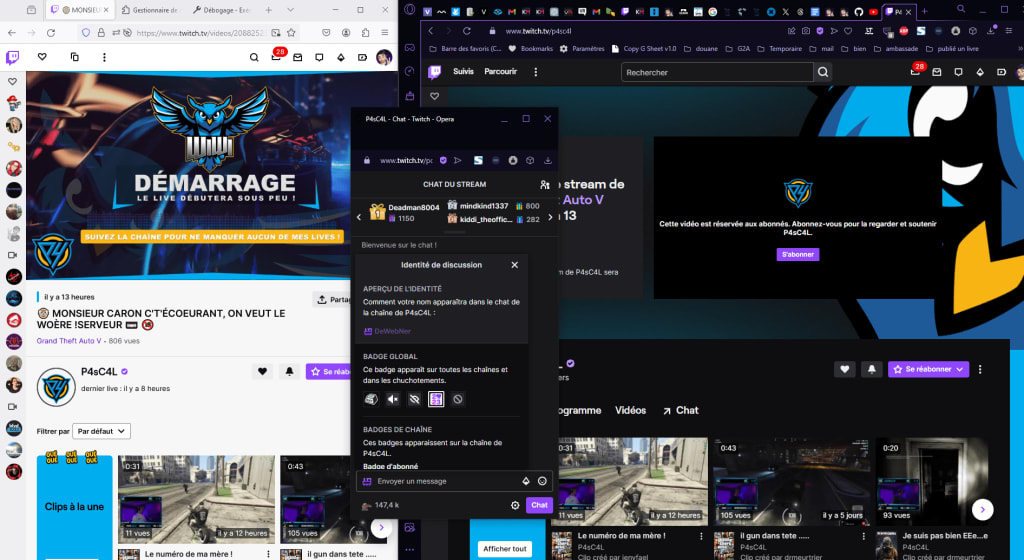
Task: Click channel points balance 147,4 k
Action: click(x=380, y=505)
